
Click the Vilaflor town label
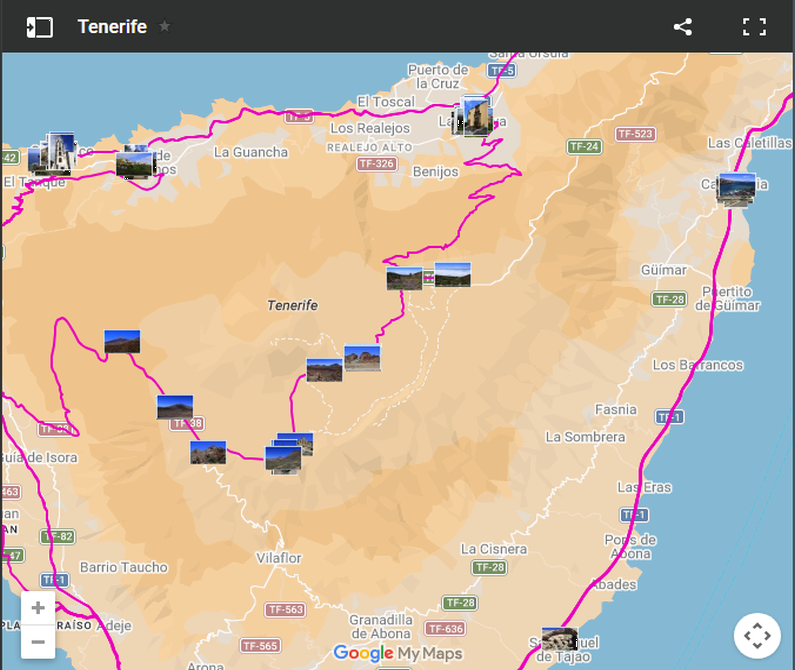coord(278,558)
